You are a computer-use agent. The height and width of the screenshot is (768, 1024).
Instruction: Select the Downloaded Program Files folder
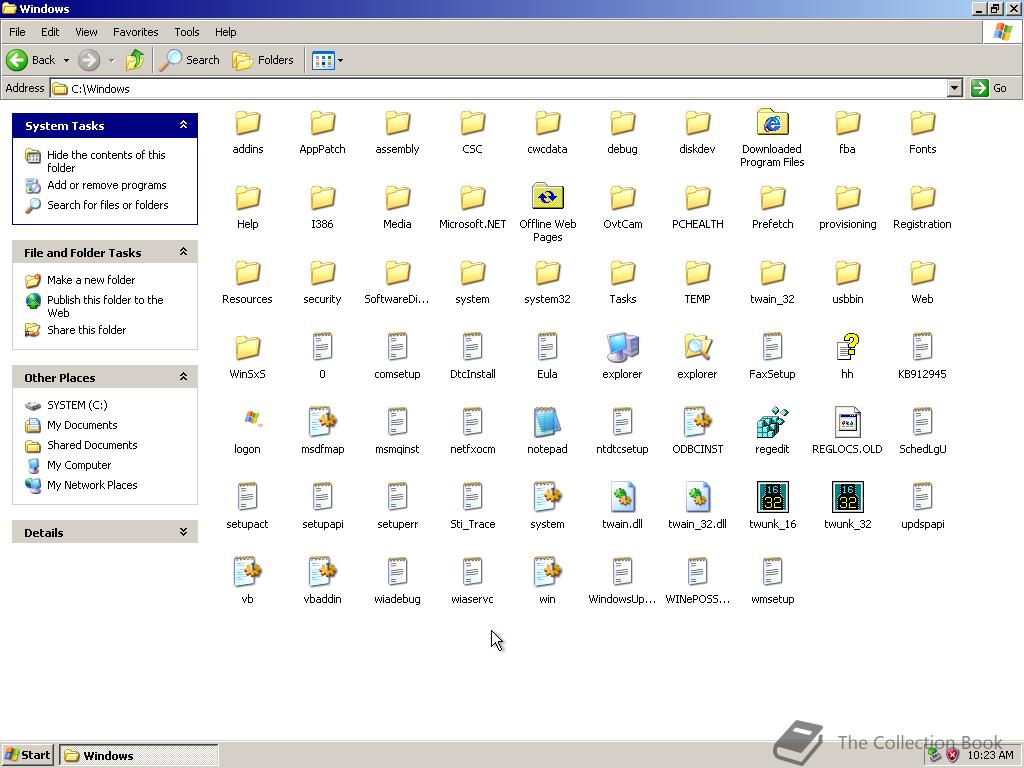pyautogui.click(x=772, y=122)
